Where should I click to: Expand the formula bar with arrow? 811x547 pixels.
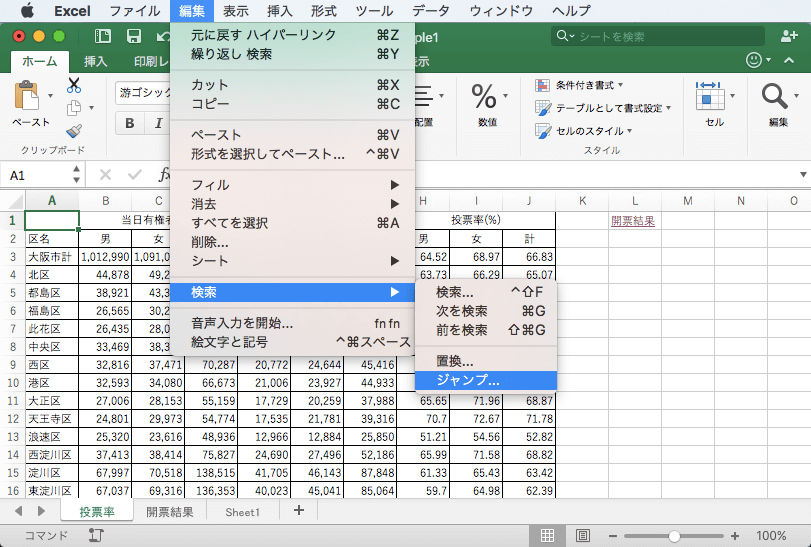803,175
